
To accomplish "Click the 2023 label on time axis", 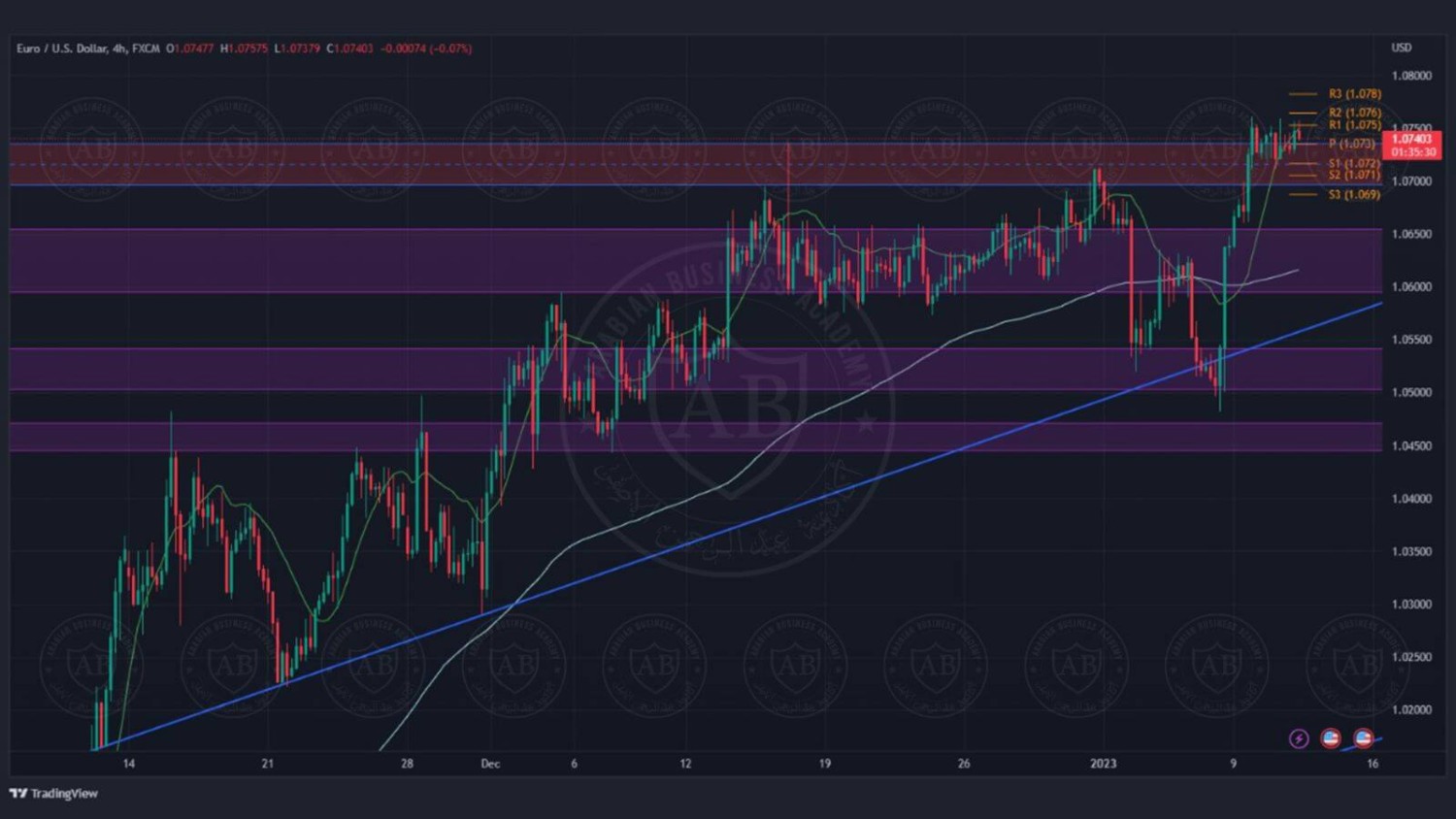I will [x=1103, y=764].
